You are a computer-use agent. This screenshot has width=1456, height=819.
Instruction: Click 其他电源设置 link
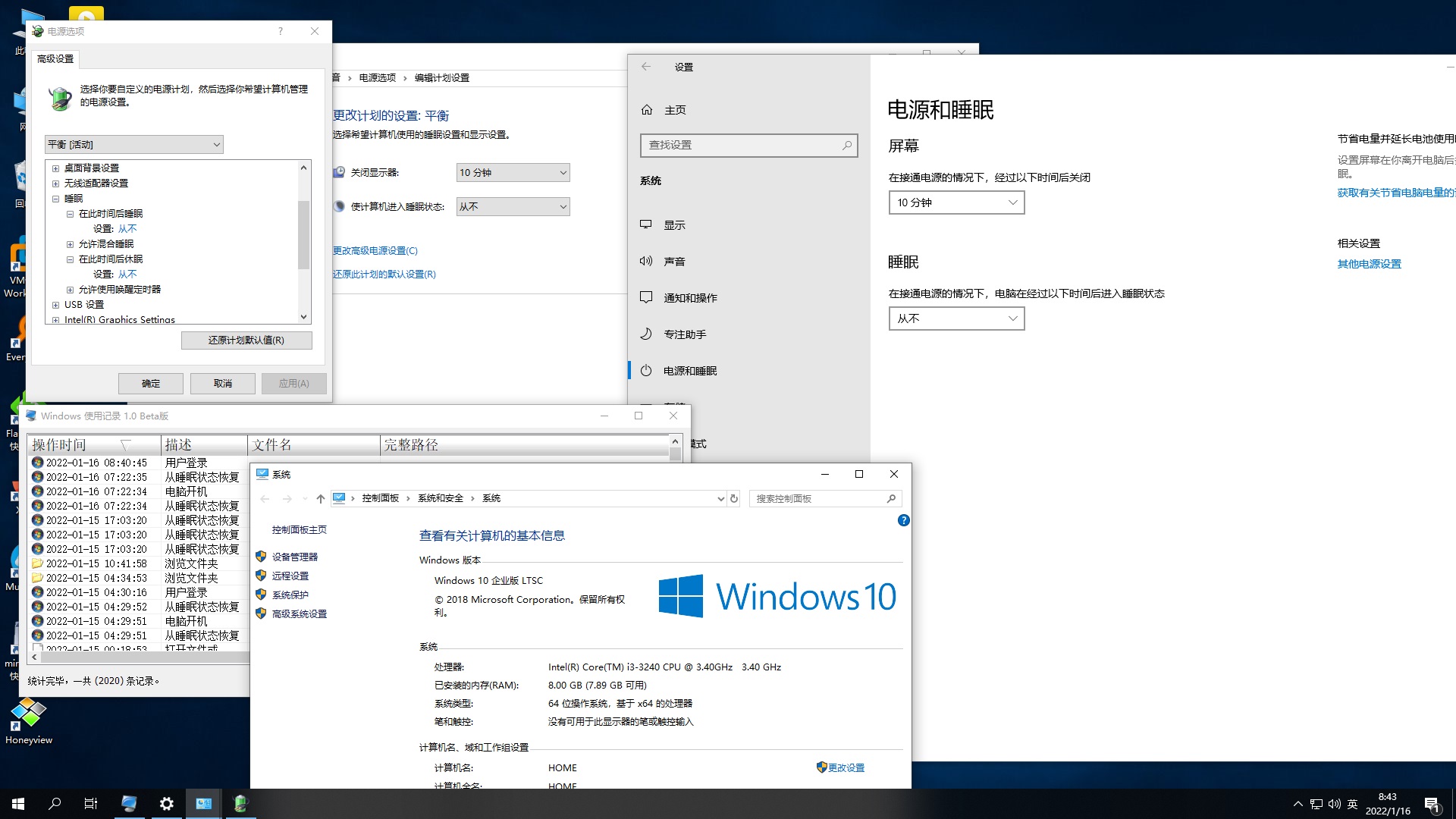pyautogui.click(x=1370, y=263)
